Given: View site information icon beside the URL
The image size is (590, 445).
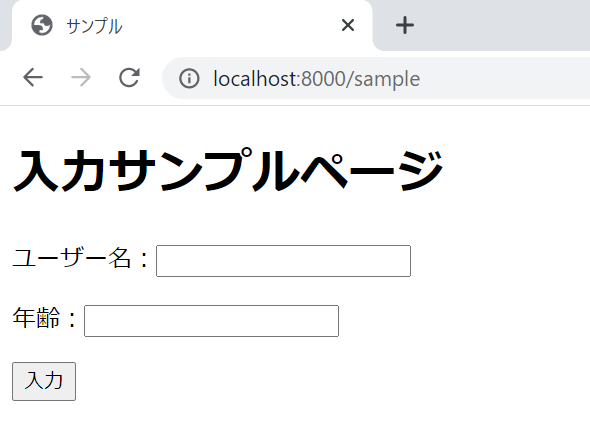Looking at the screenshot, I should [189, 78].
